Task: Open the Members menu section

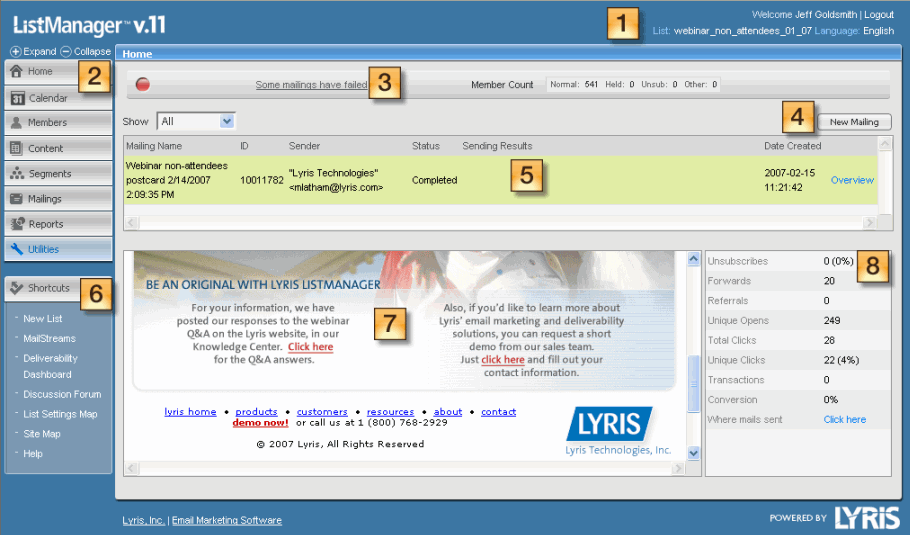Action: pyautogui.click(x=58, y=122)
